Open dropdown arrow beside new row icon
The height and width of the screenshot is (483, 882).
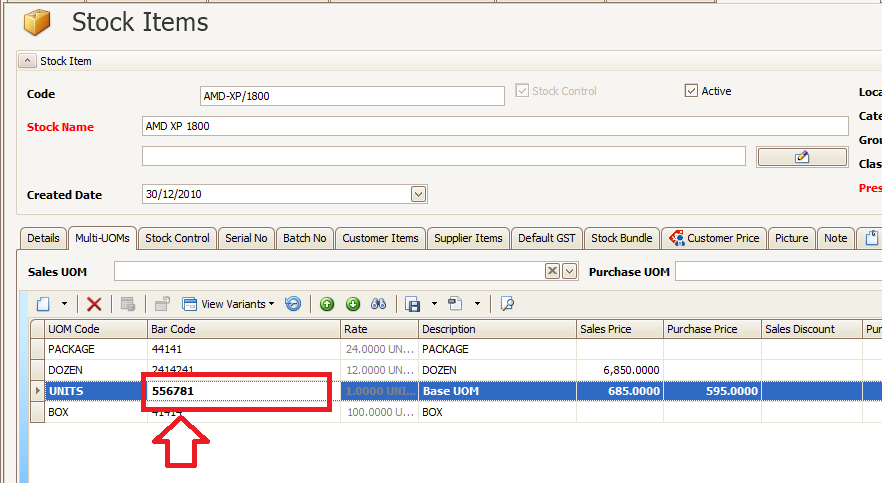point(64,304)
